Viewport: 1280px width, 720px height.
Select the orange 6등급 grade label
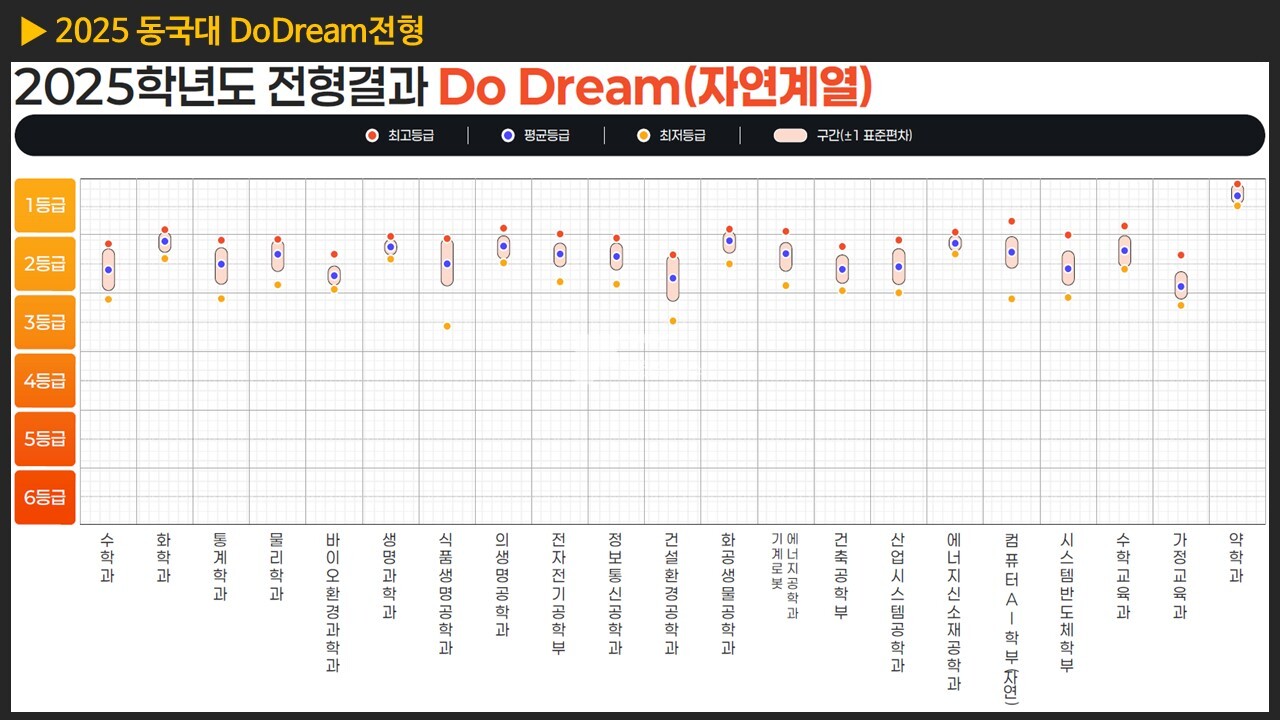(x=45, y=497)
